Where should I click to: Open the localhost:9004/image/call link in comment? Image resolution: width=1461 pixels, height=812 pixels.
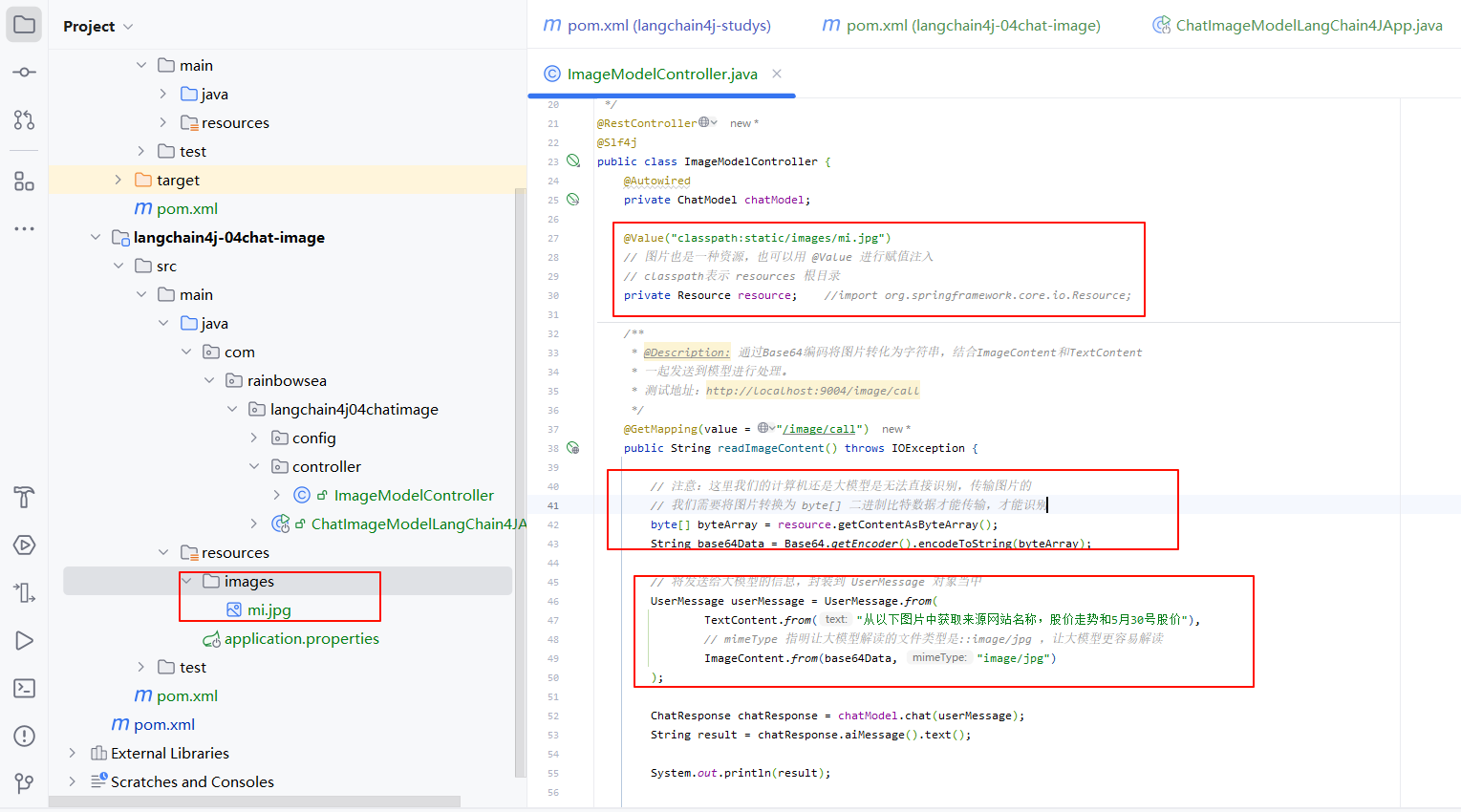[x=812, y=391]
